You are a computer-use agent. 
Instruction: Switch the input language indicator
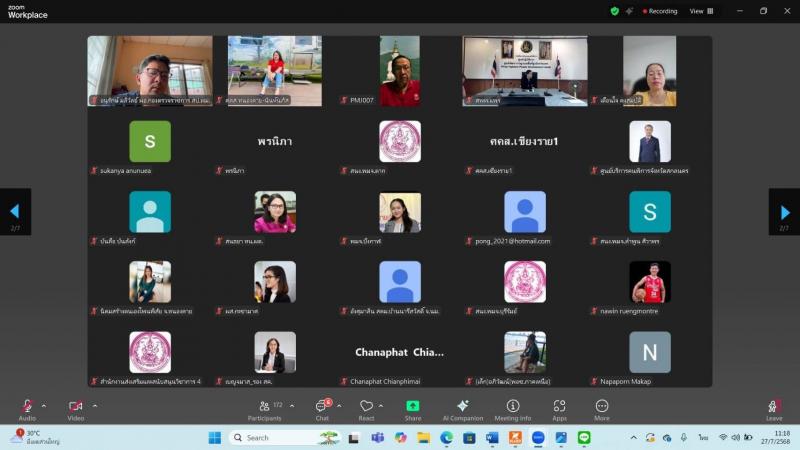[x=704, y=438]
